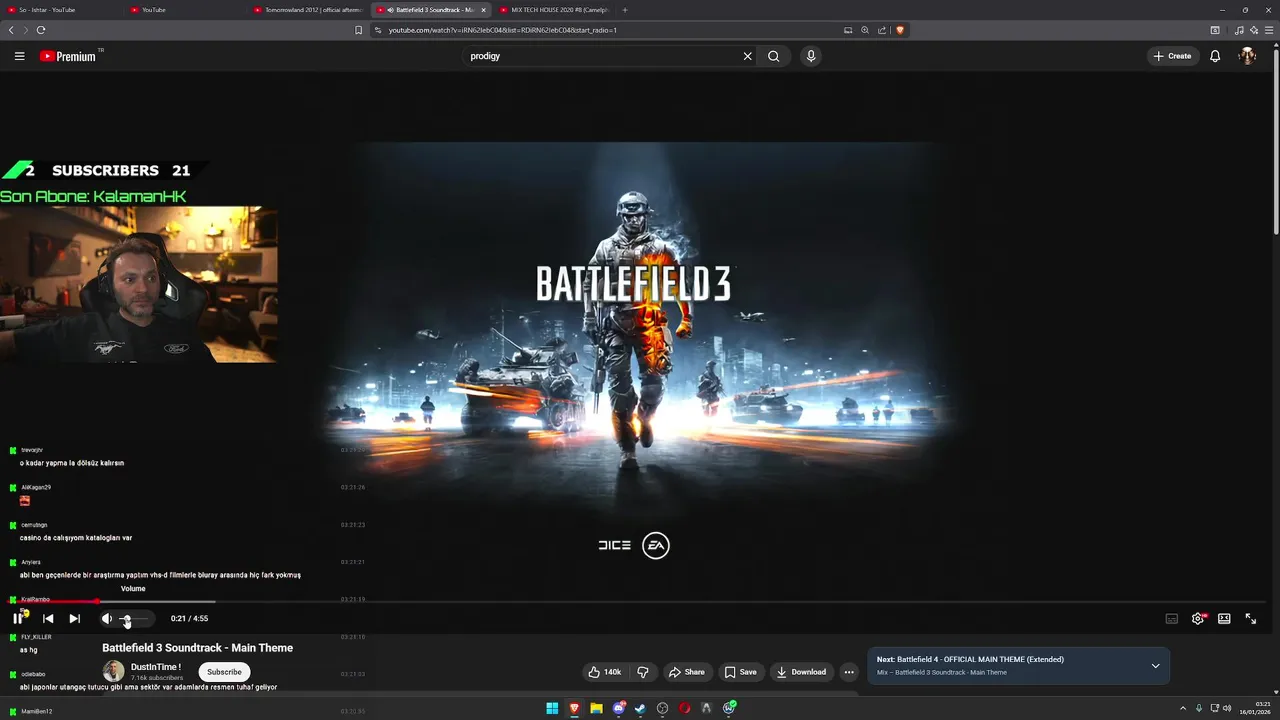Screen dimensions: 1280x720
Task: Switch player to theater mode
Action: (x=1224, y=619)
